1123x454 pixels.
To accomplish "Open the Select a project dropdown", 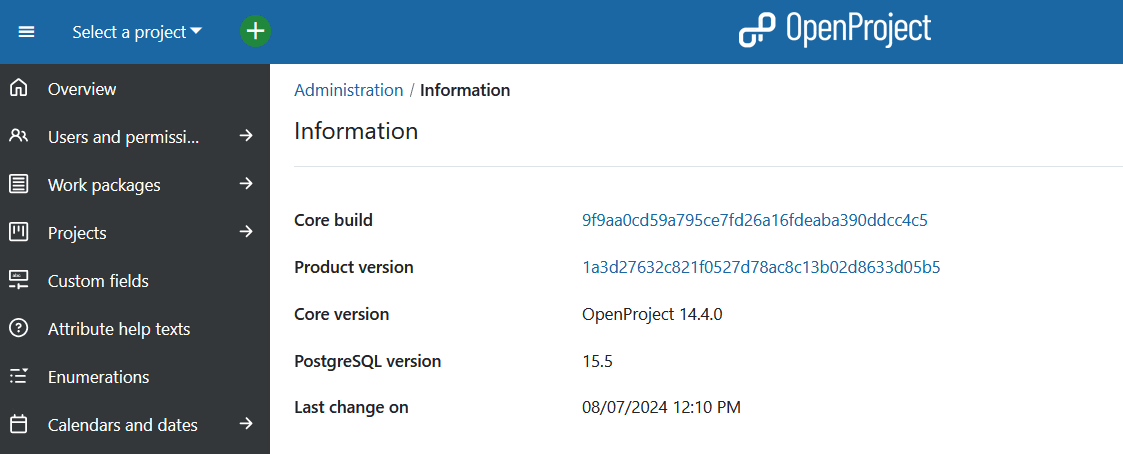I will 136,32.
